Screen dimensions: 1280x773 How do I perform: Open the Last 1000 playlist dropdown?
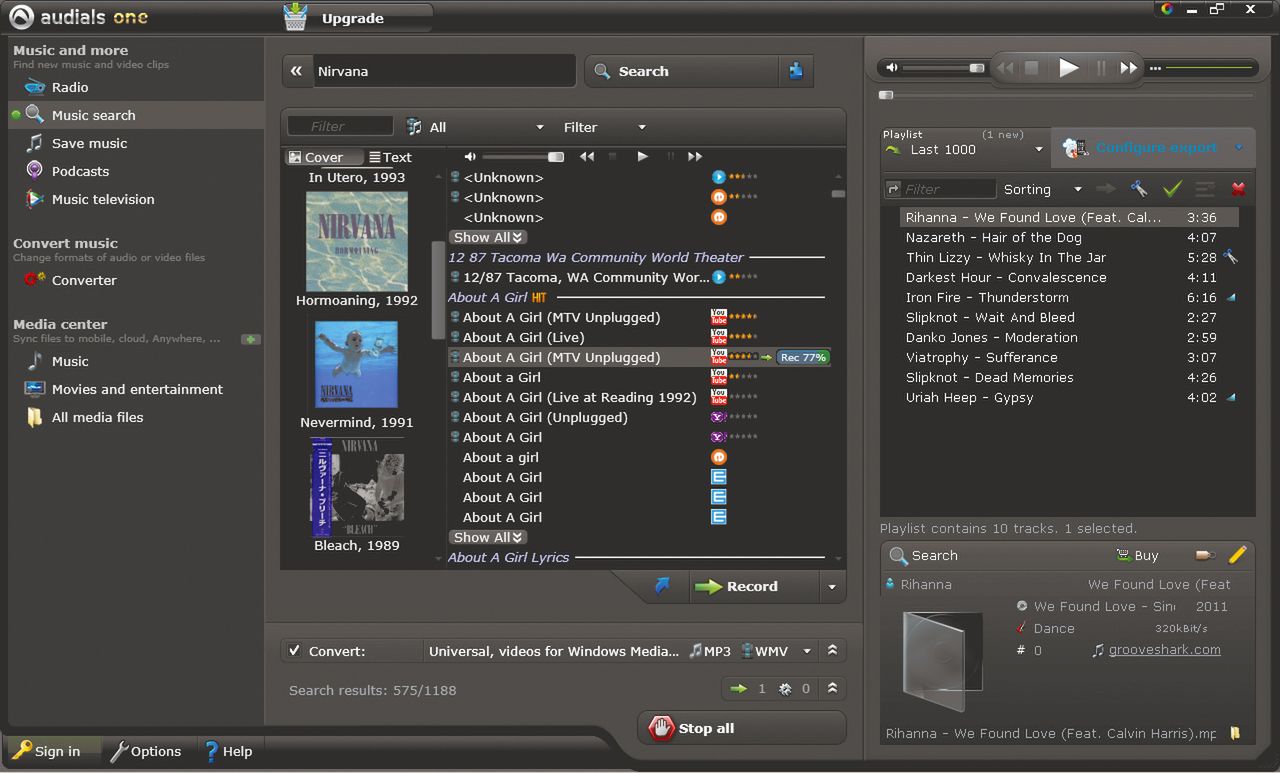tap(963, 149)
